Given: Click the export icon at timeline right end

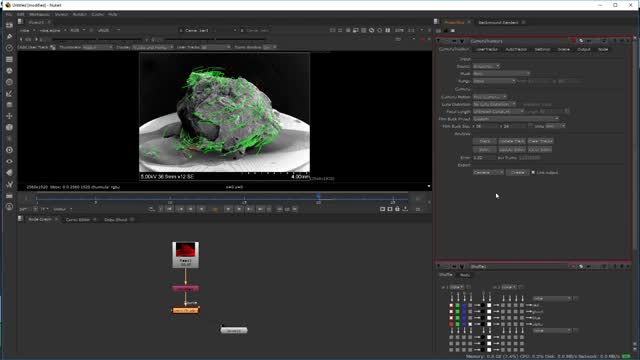Looking at the screenshot, I should coord(405,209).
